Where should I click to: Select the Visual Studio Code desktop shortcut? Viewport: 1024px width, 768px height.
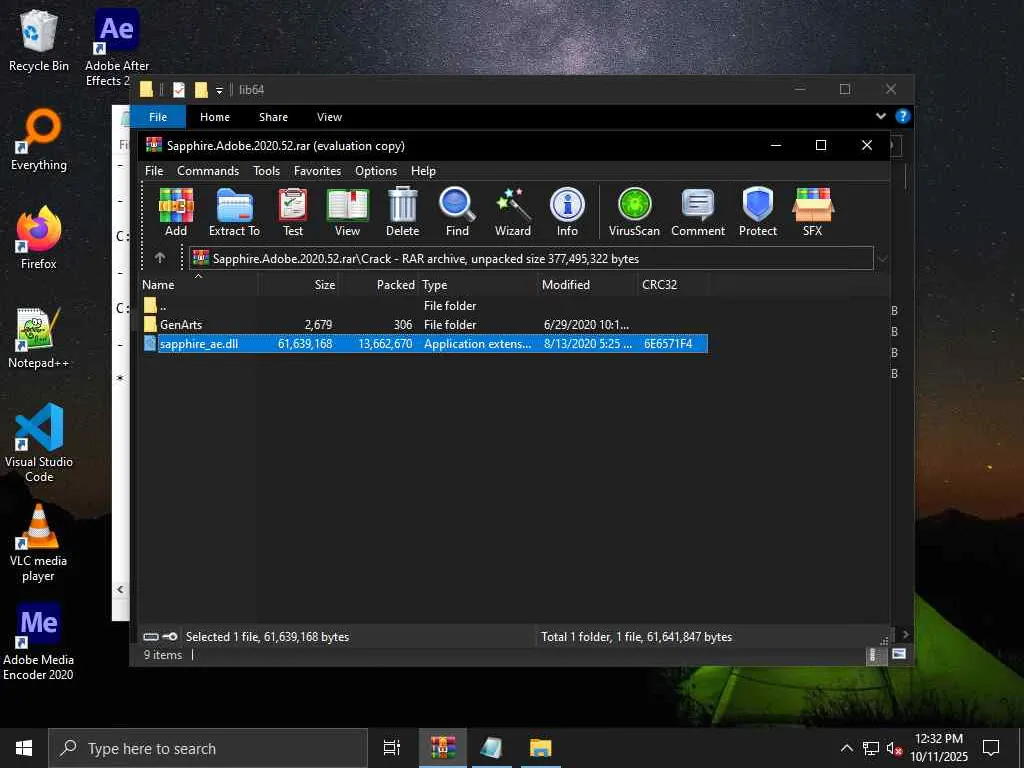(x=39, y=443)
